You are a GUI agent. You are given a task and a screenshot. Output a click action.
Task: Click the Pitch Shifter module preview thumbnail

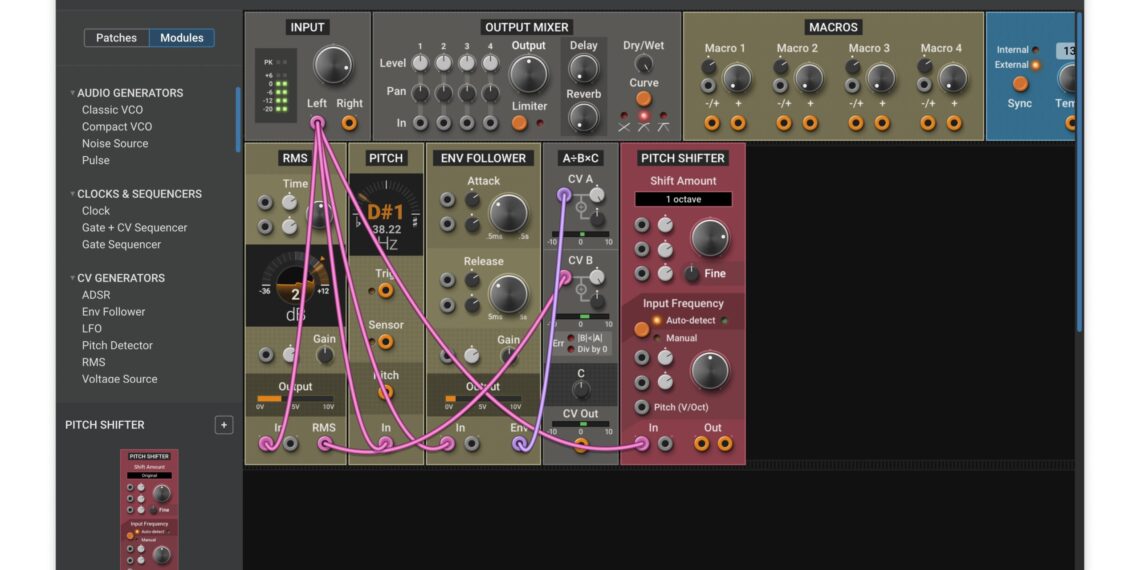149,508
